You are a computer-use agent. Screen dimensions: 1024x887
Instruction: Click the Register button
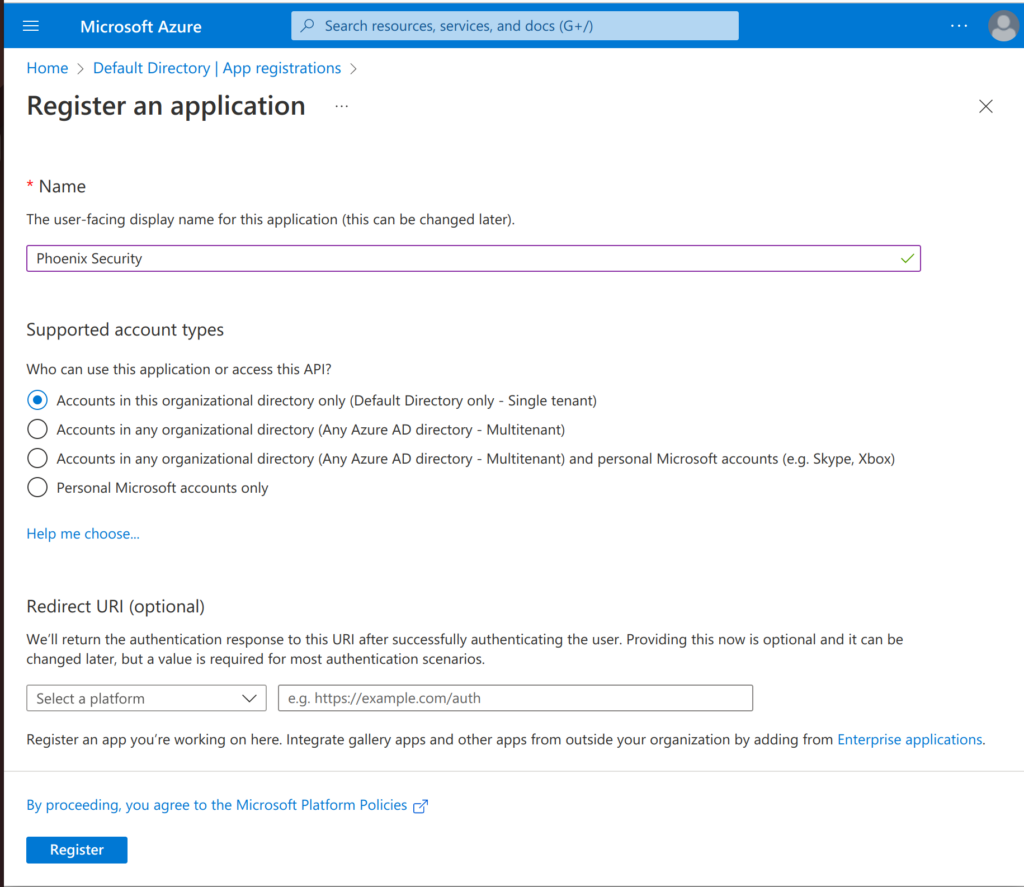77,850
